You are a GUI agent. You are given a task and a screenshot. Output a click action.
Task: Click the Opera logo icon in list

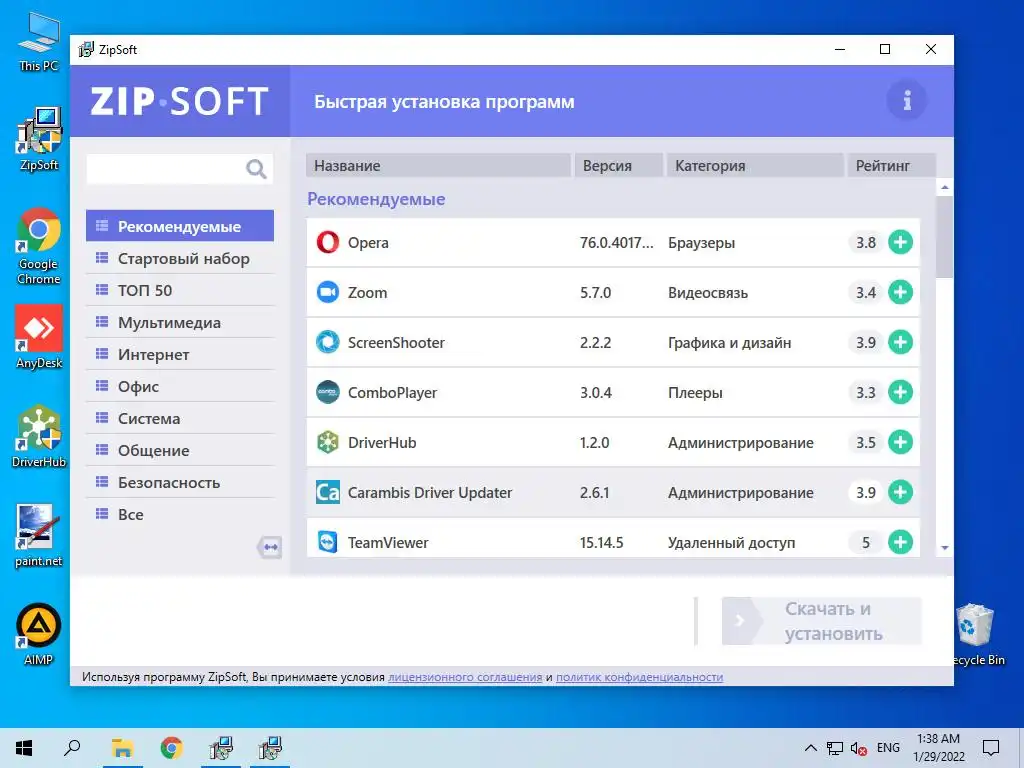coord(328,242)
